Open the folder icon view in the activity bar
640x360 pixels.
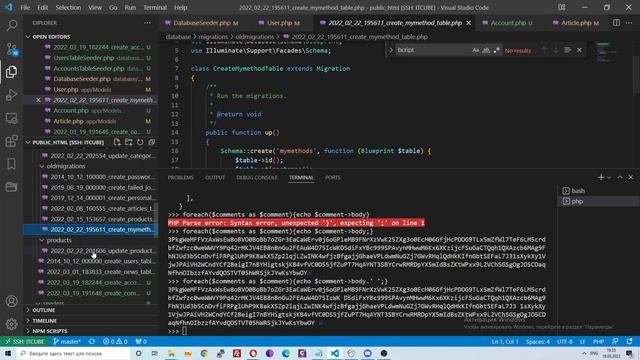coord(11,187)
